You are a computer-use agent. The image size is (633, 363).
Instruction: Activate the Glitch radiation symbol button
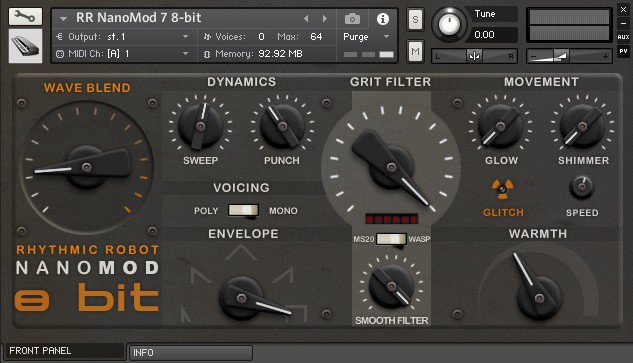click(502, 189)
